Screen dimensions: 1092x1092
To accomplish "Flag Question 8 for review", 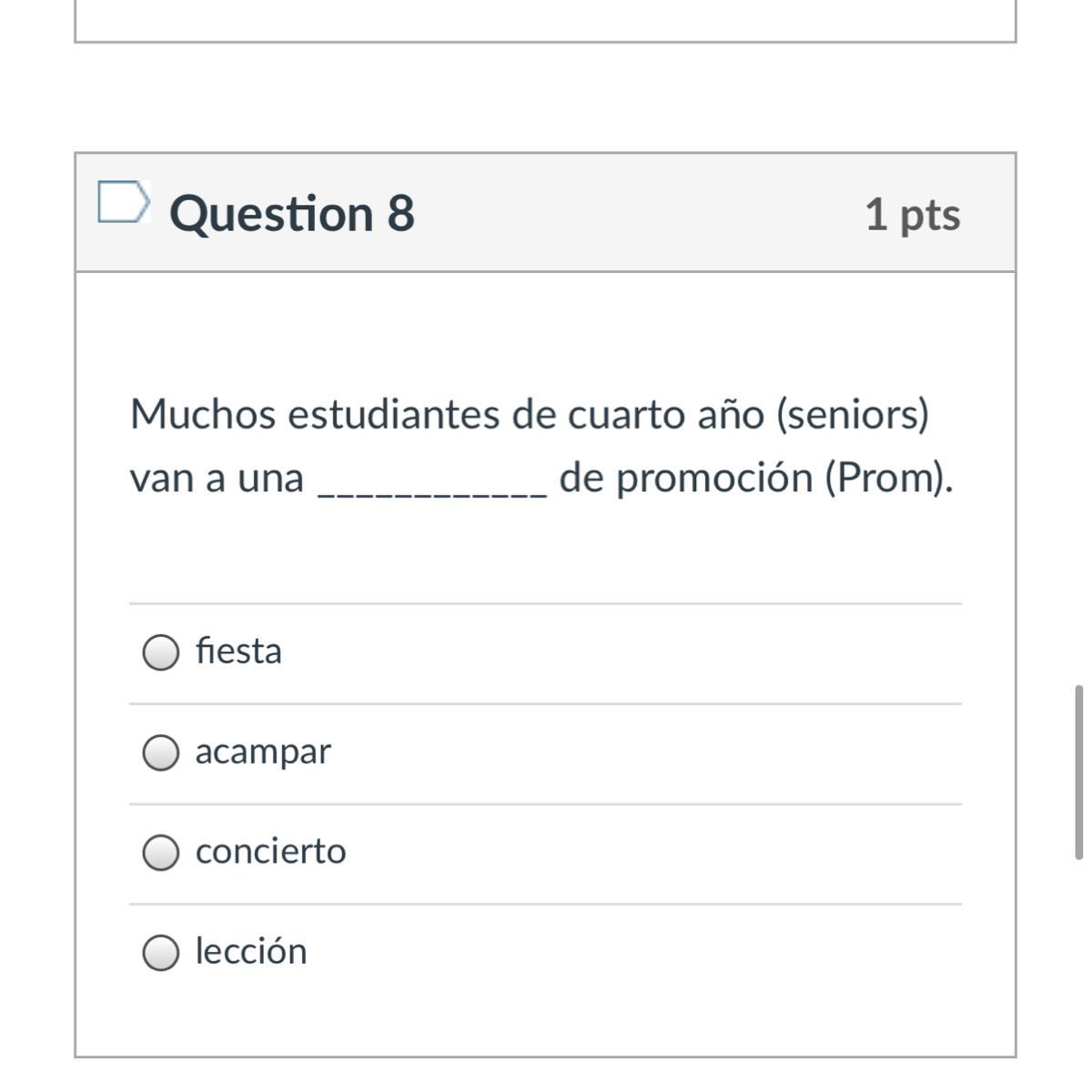I will coord(123,202).
